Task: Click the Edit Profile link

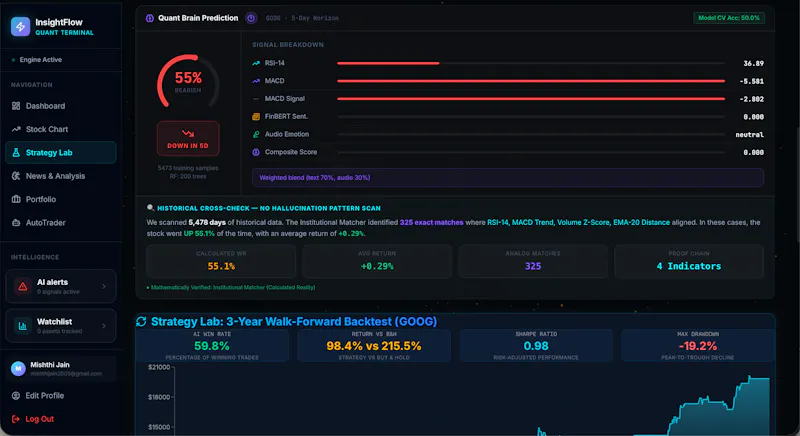Action: (x=45, y=396)
